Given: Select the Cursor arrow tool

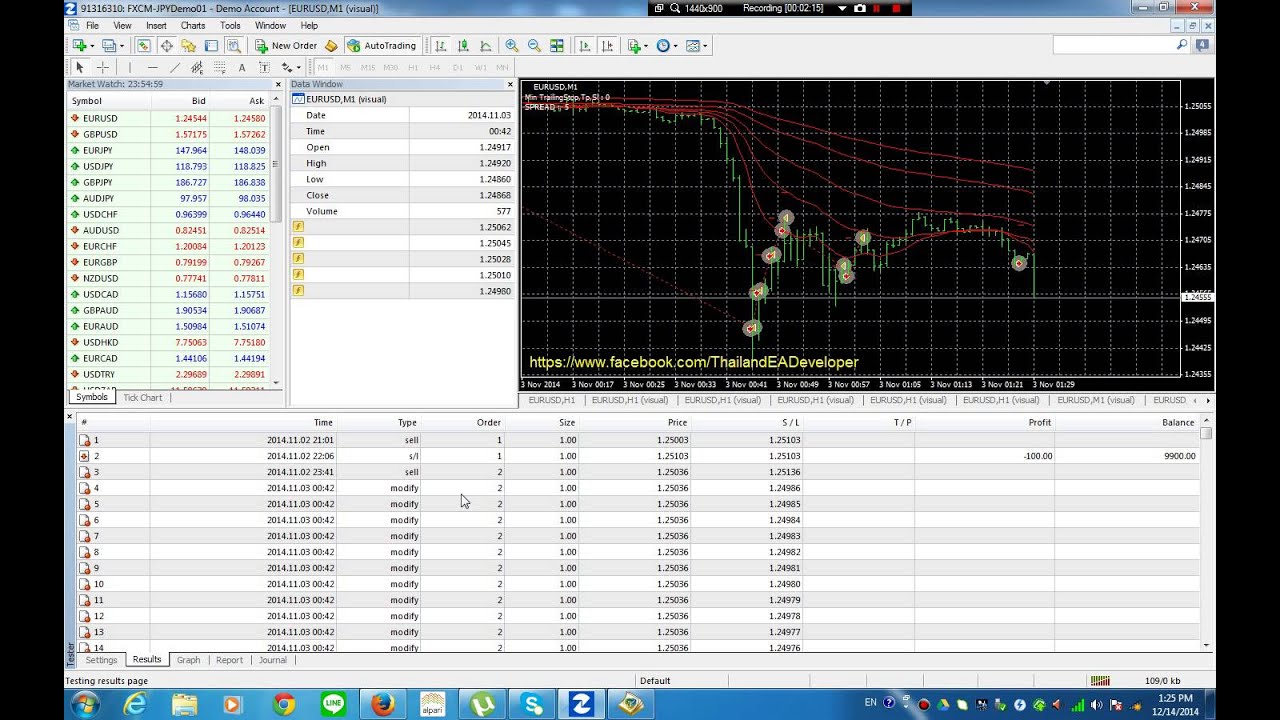Looking at the screenshot, I should click(80, 67).
